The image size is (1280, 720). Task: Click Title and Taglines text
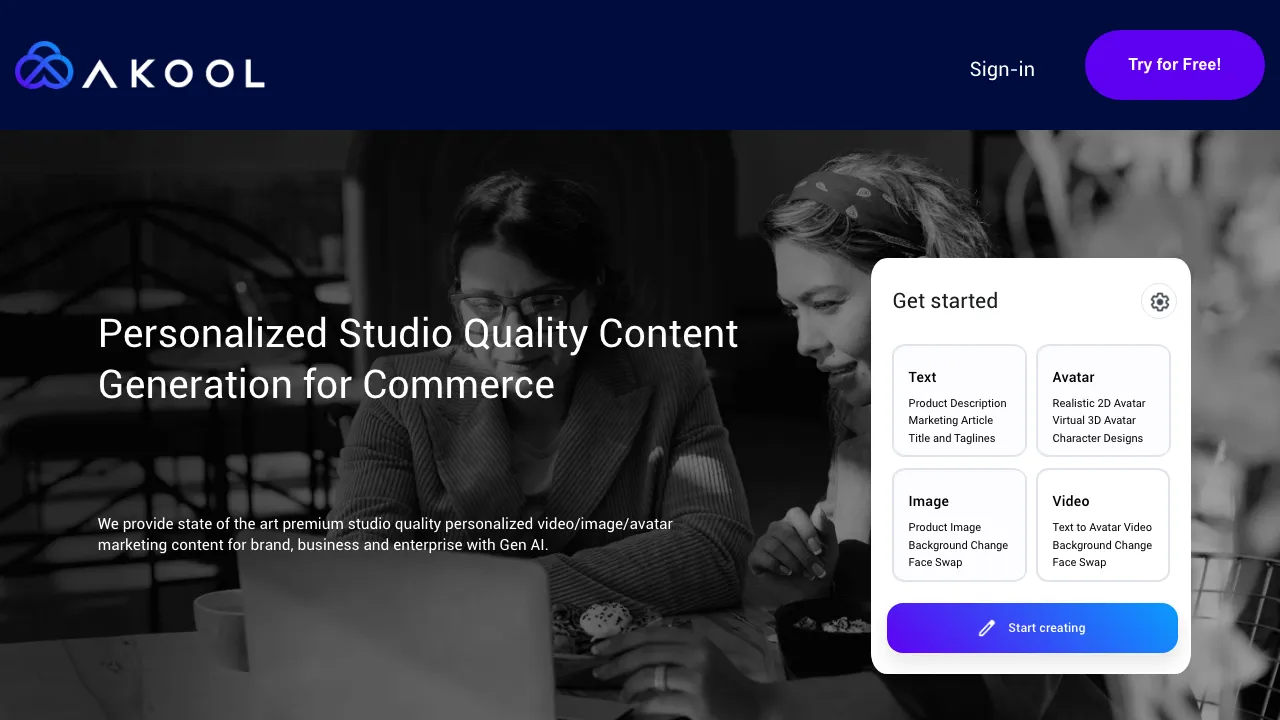[x=952, y=438]
